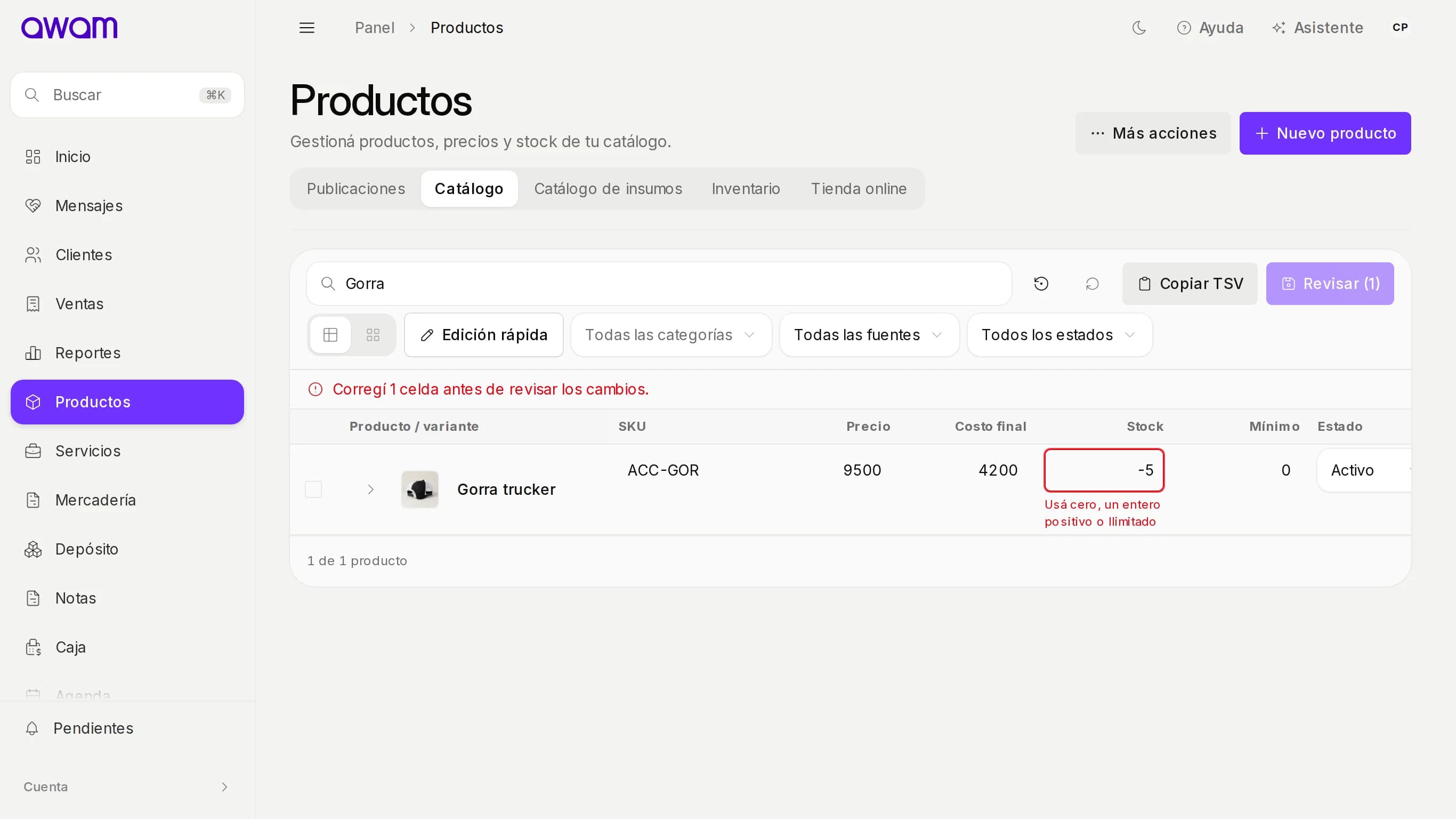Open the Asistente panel
This screenshot has height=819, width=1456.
(x=1317, y=28)
